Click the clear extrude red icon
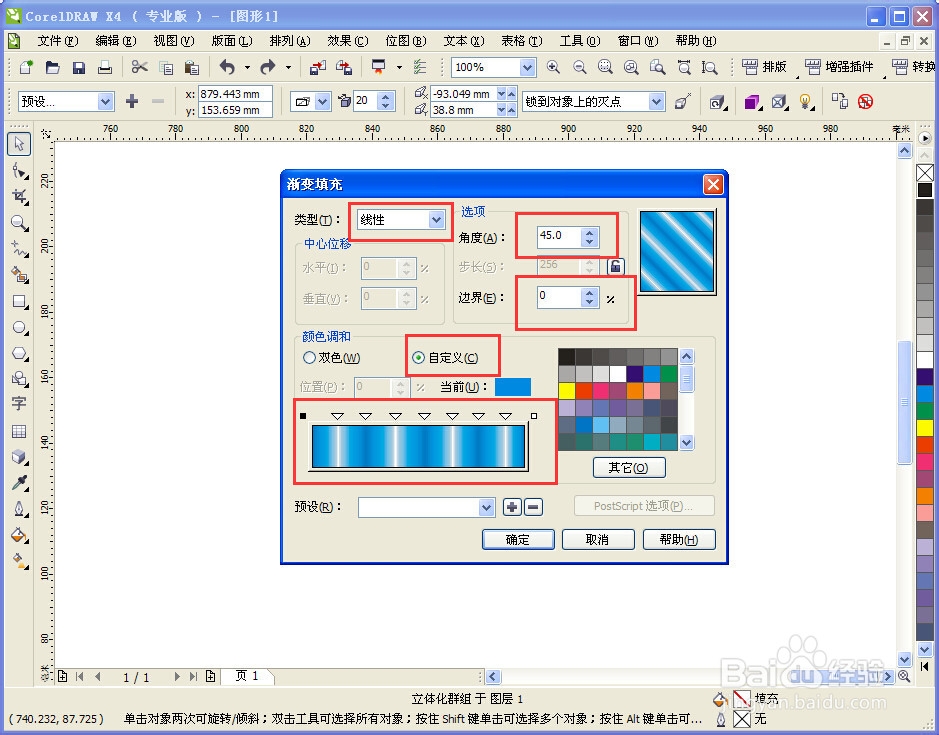The width and height of the screenshot is (939, 735). pyautogui.click(x=865, y=102)
